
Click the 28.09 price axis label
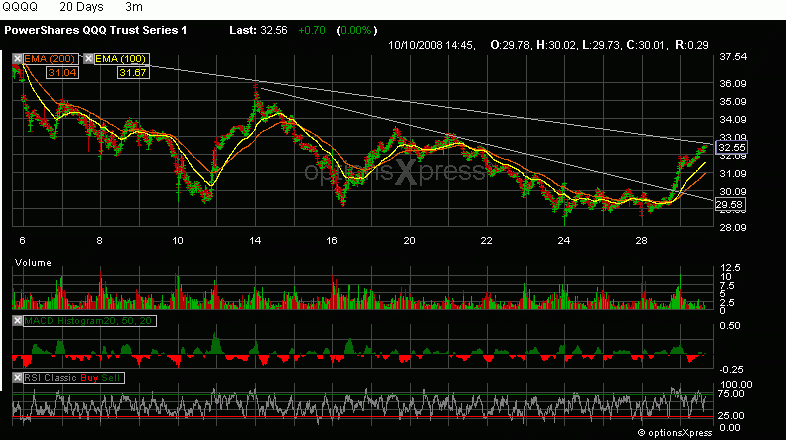click(733, 228)
